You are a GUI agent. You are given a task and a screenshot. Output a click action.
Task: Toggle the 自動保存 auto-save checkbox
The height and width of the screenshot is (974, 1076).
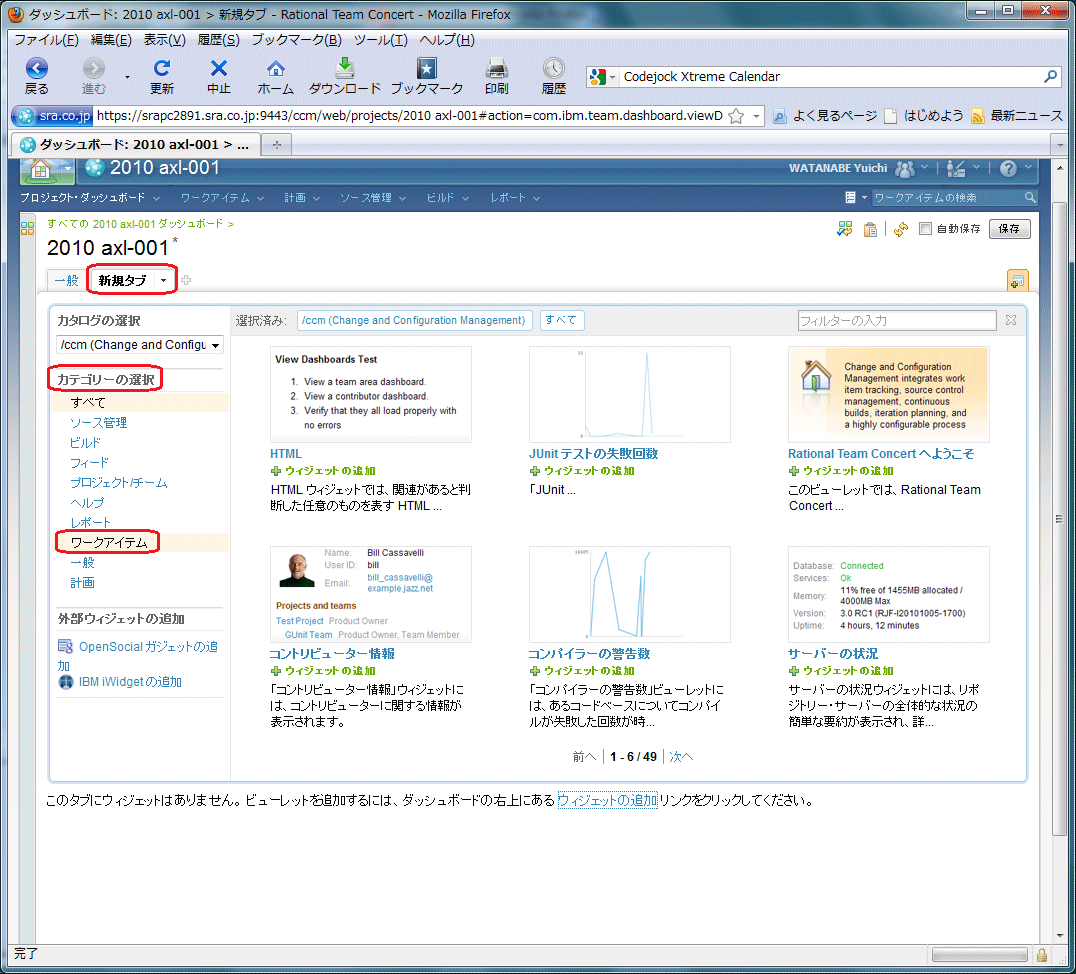[925, 229]
